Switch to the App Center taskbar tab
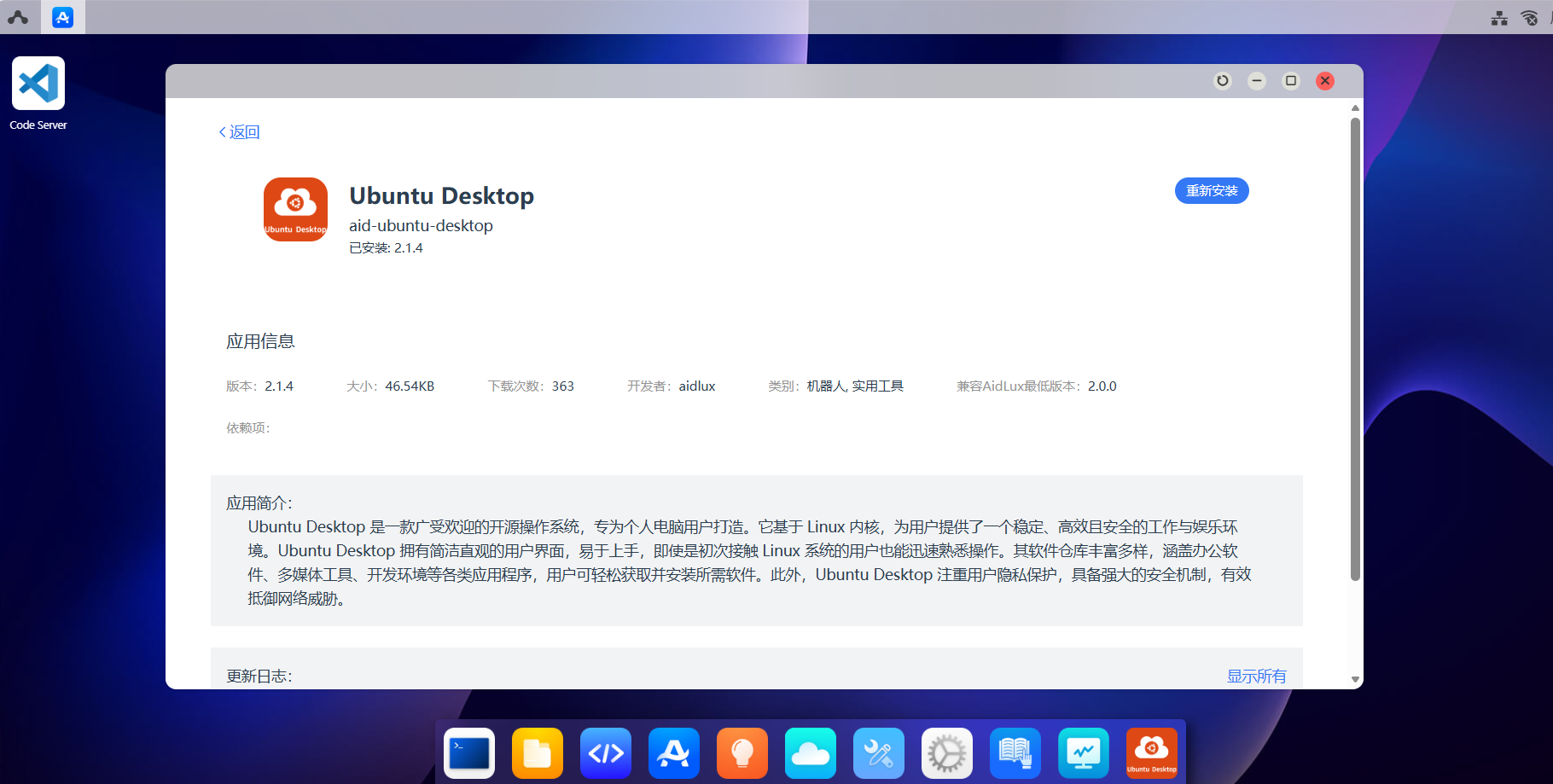1553x784 pixels. [x=62, y=17]
